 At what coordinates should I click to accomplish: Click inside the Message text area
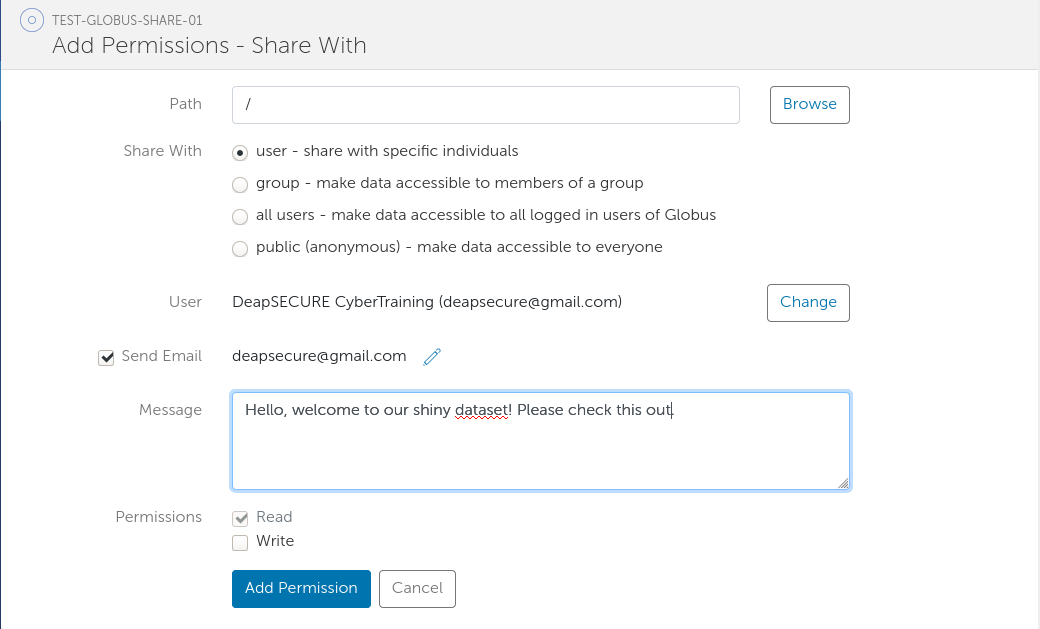pyautogui.click(x=540, y=440)
